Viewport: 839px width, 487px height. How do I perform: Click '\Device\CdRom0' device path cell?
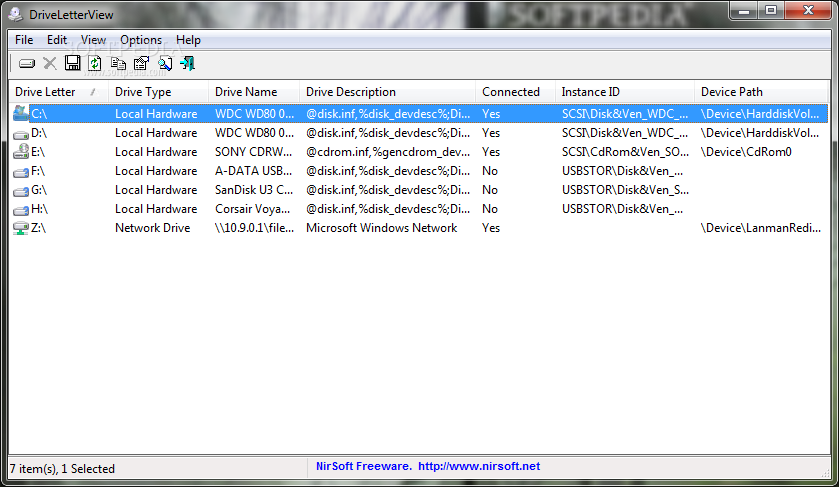(x=746, y=152)
